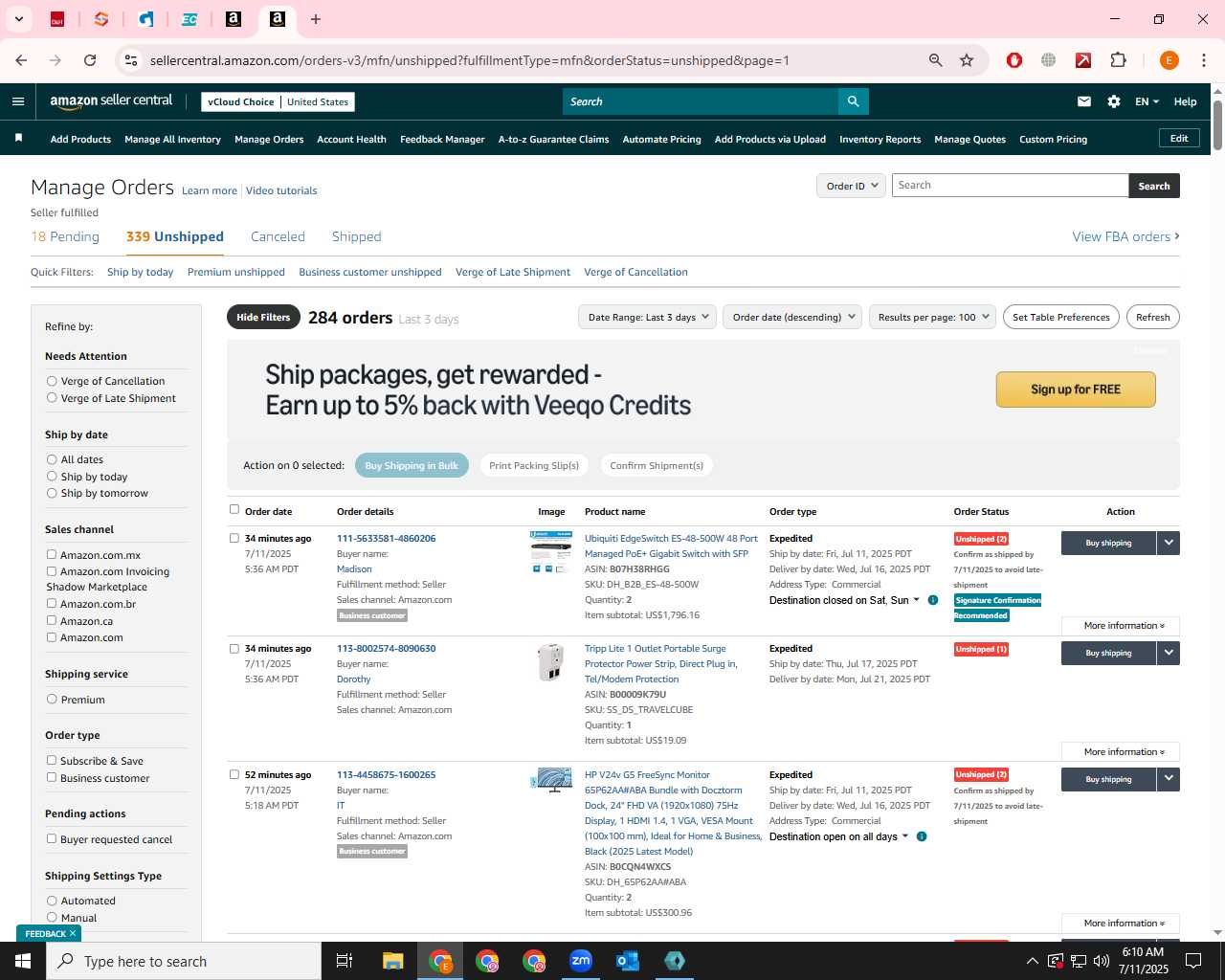Screen dimensions: 1225x980
Task: Click the order search input field
Action: pos(1010,186)
